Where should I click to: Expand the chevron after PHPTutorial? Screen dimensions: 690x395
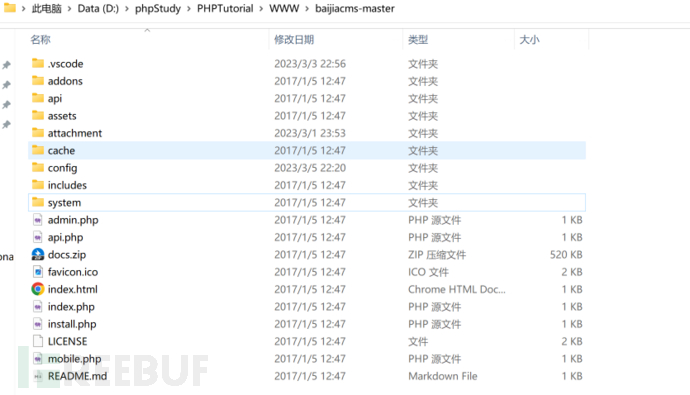[x=261, y=9]
